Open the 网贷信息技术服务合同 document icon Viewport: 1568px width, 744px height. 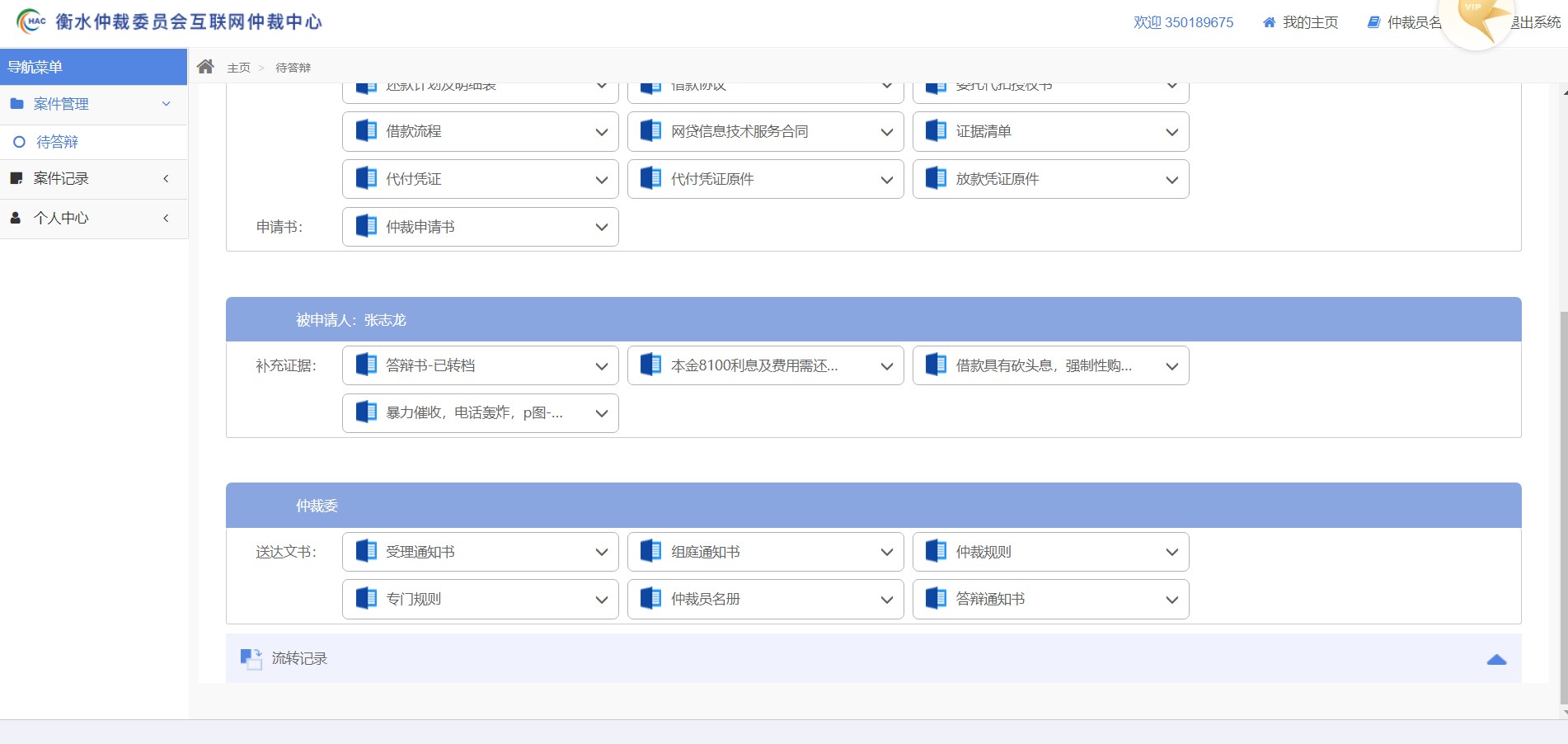click(651, 131)
